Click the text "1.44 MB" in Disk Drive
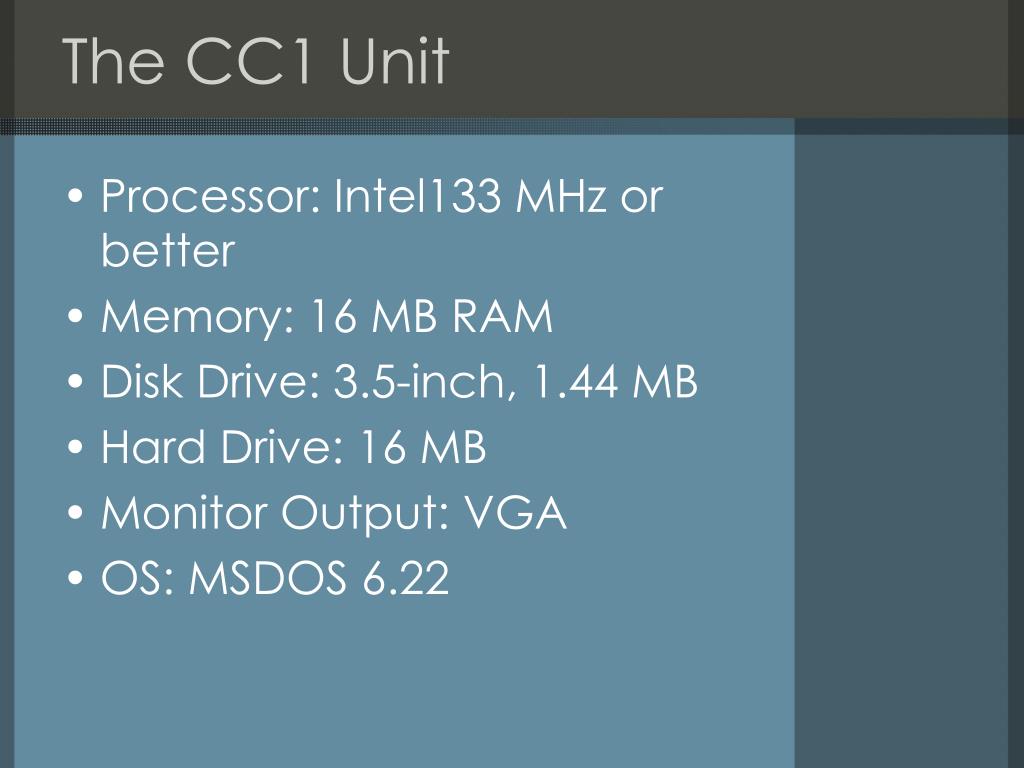Viewport: 1024px width, 768px height. 615,381
